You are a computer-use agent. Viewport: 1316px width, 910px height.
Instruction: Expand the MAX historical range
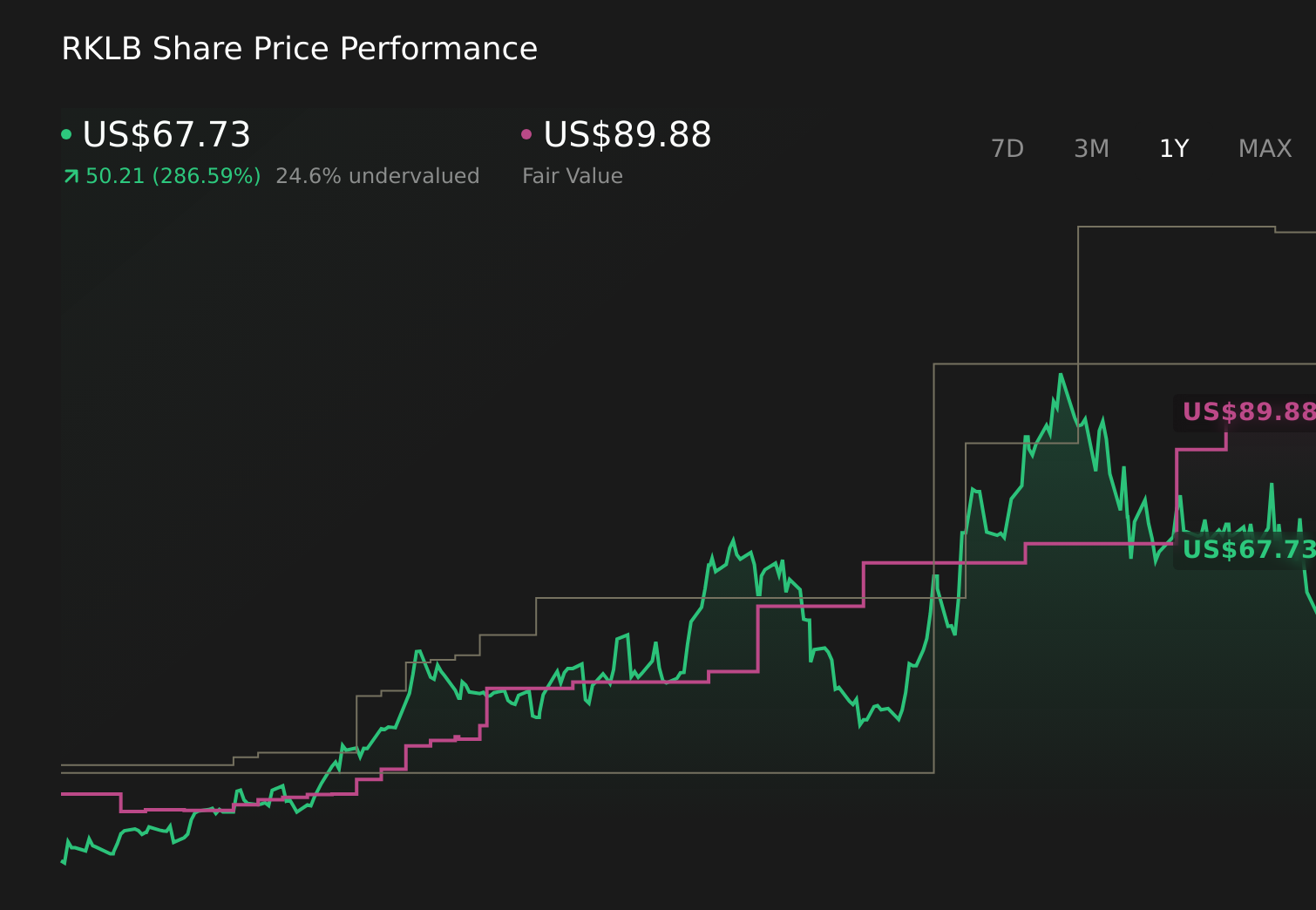pyautogui.click(x=1265, y=148)
